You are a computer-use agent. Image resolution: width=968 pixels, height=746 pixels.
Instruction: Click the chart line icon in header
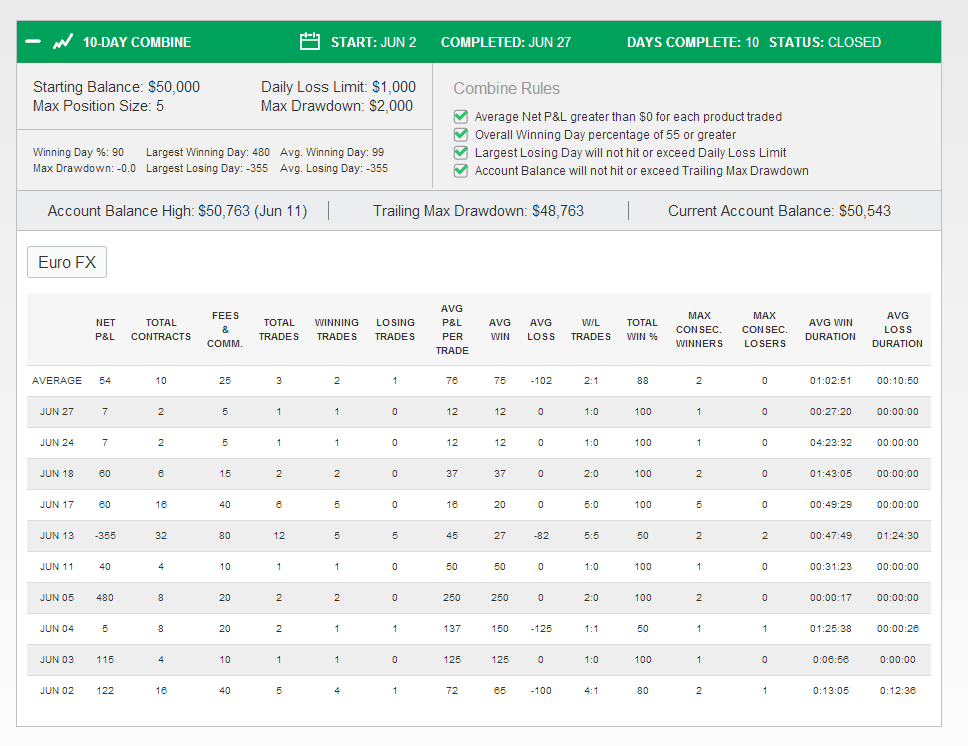(x=62, y=41)
